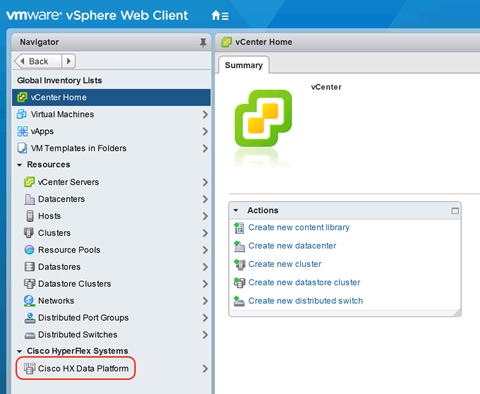Expand the Resource Pools row chevron
The height and width of the screenshot is (394, 480).
tap(205, 250)
